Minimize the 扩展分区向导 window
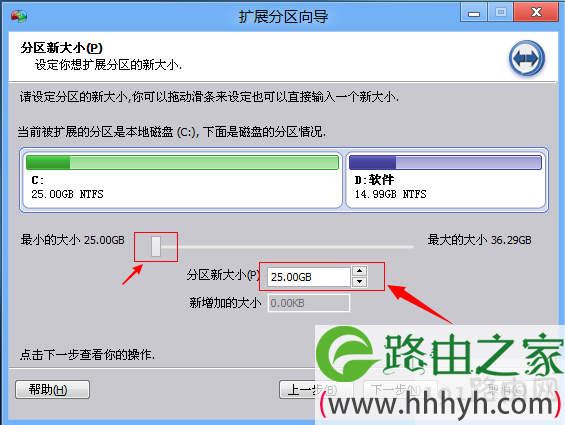565x425 pixels. point(473,13)
